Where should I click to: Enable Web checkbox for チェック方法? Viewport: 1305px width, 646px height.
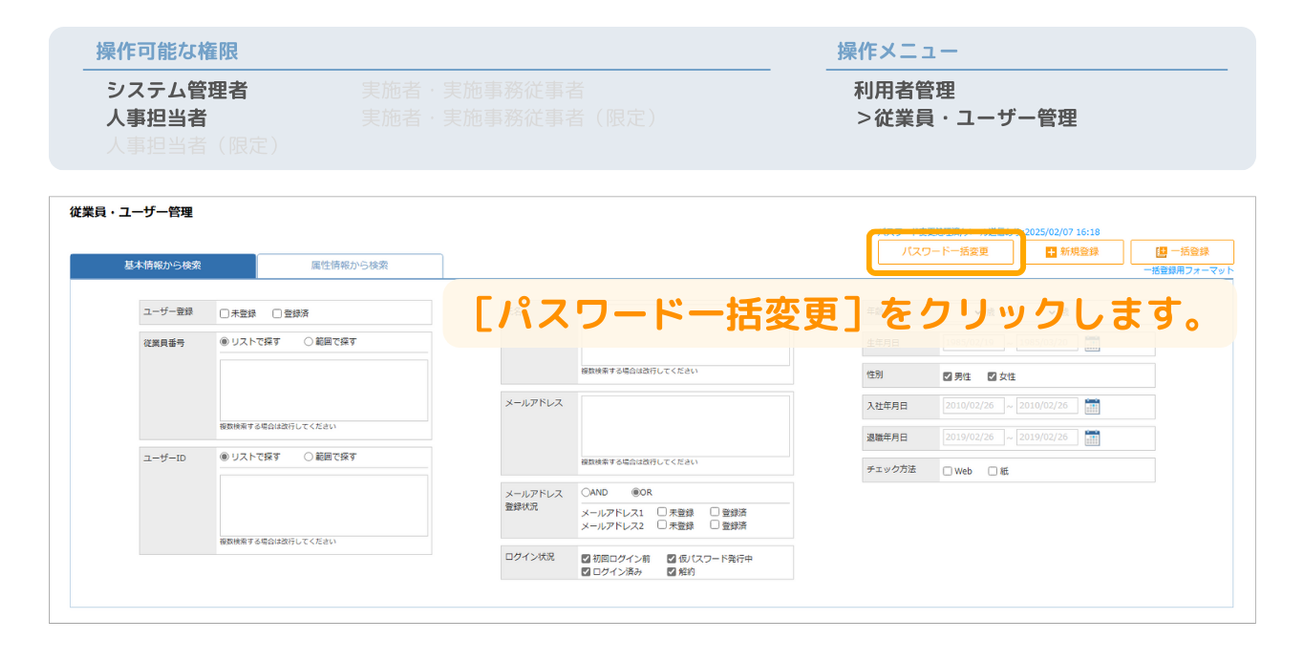[x=948, y=471]
